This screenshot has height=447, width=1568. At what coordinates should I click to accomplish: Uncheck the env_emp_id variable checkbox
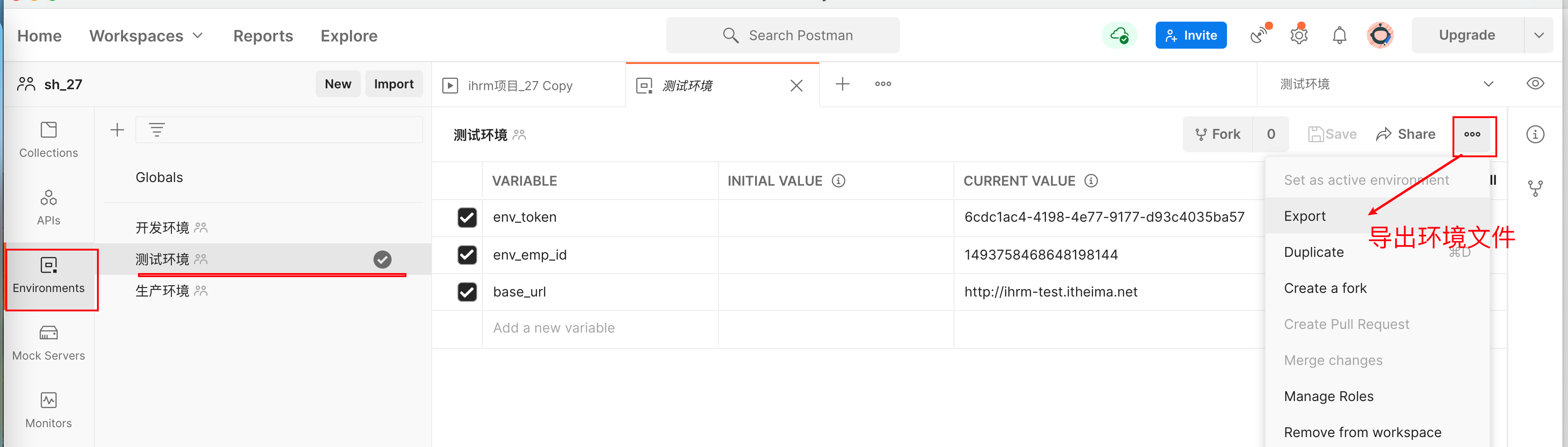tap(467, 254)
